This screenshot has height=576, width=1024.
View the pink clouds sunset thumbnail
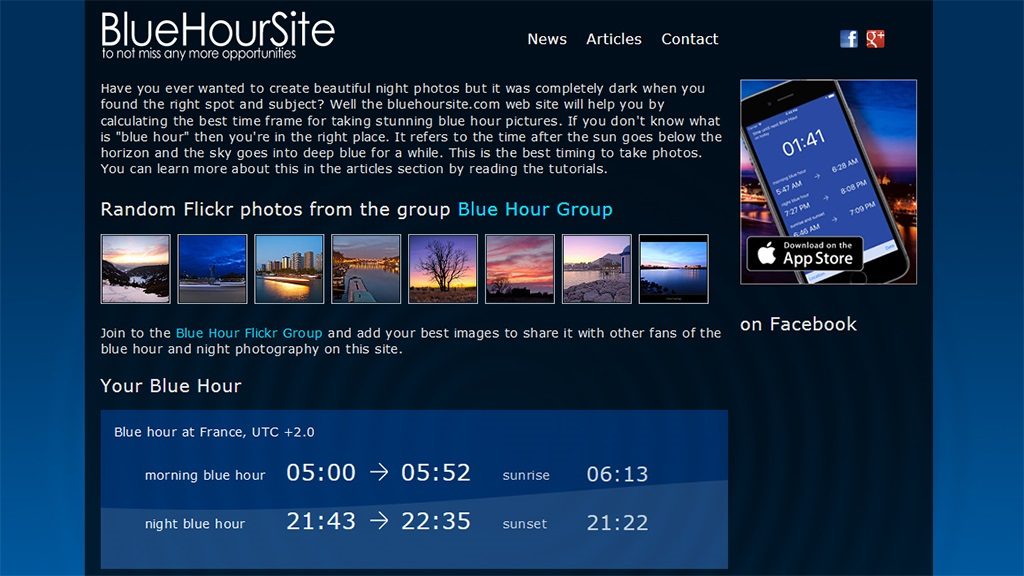520,269
